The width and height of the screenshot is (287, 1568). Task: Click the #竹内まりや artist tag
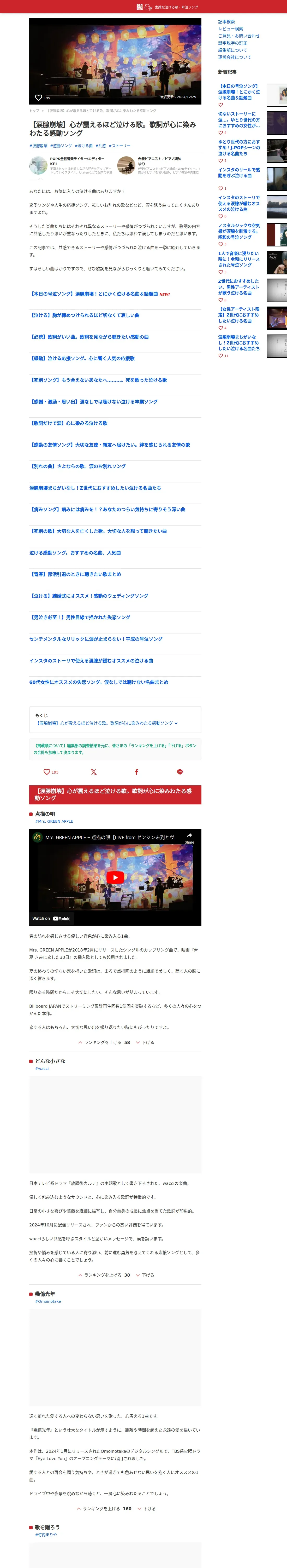tap(46, 1535)
